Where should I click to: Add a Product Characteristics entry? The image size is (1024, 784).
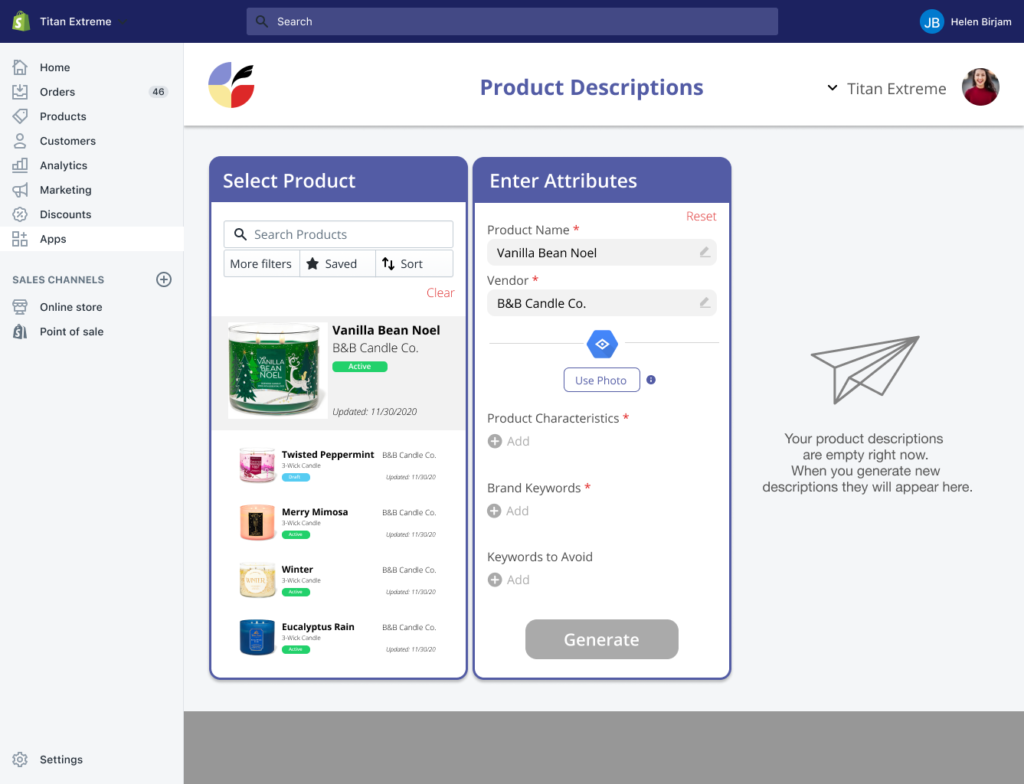tap(508, 441)
